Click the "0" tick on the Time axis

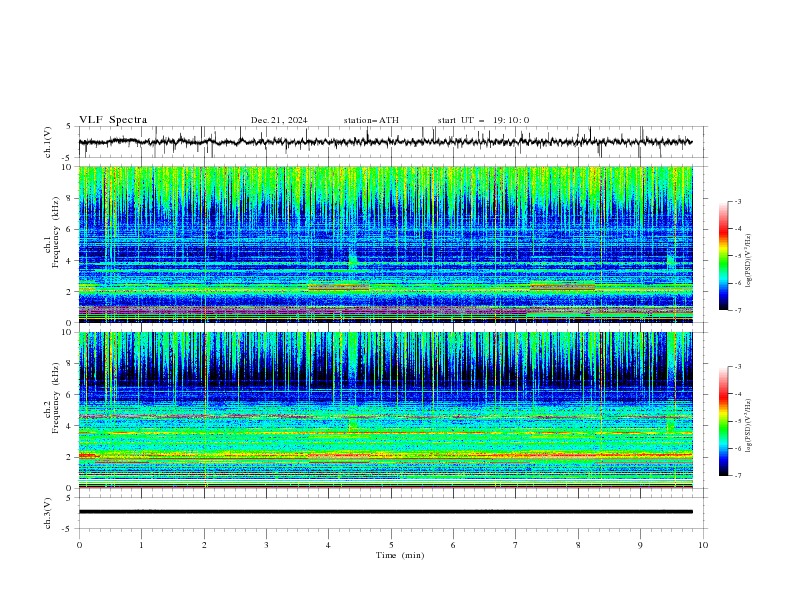[79, 545]
